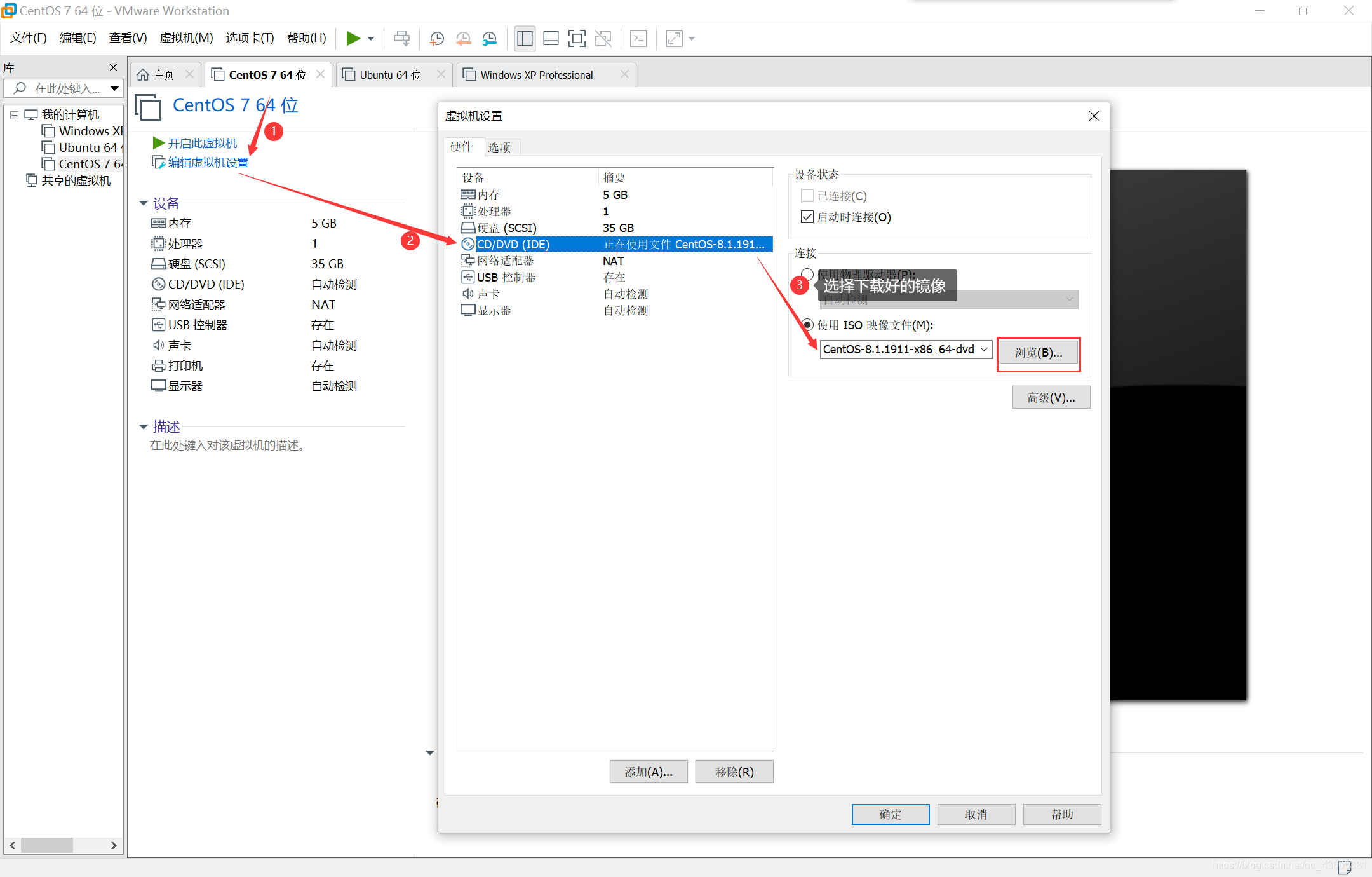Select 网络适配器 row in hardware list
Image resolution: width=1372 pixels, height=877 pixels.
click(x=615, y=261)
